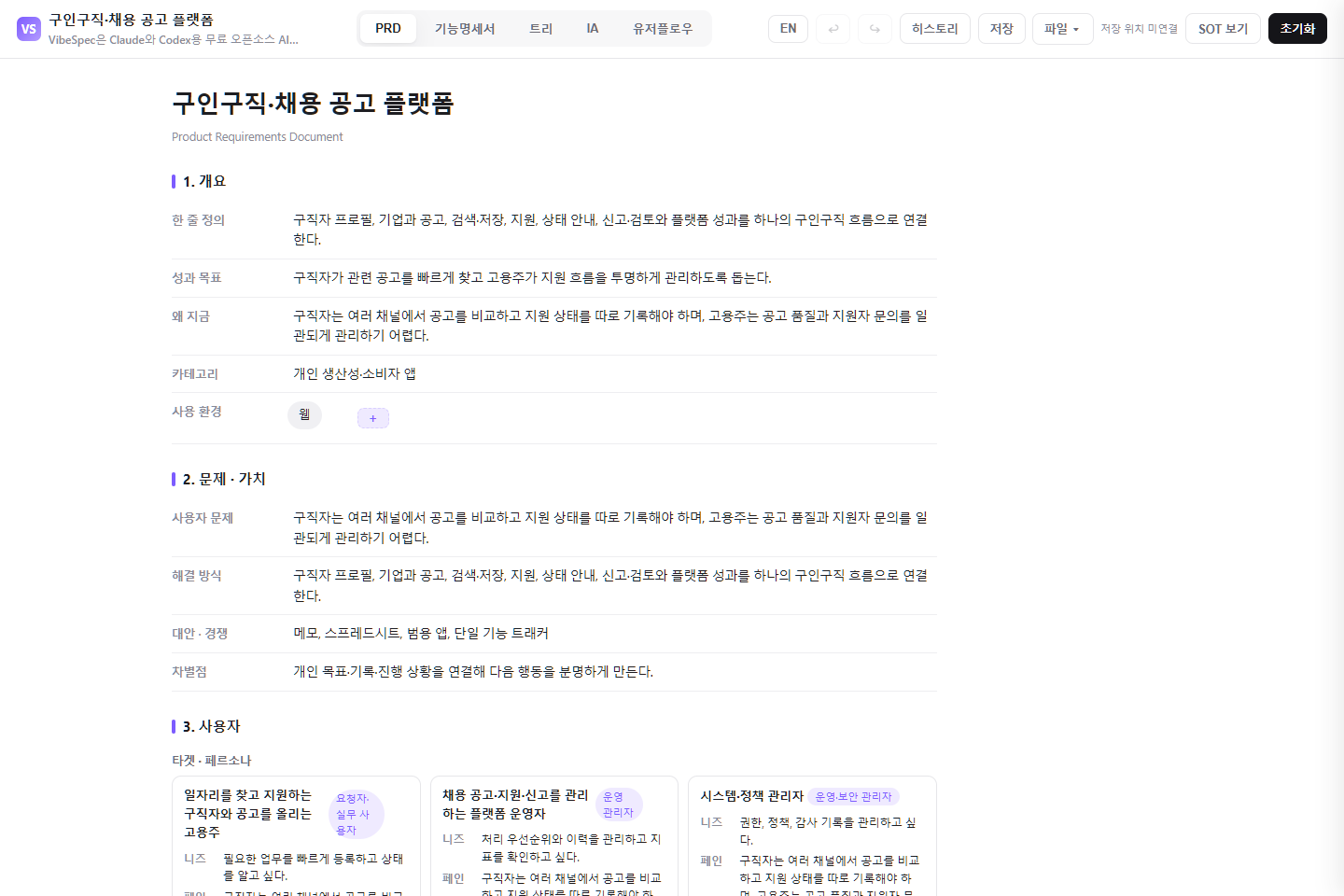Screen dimensions: 1344x896
Task: Click the 저장 위치 미연결 status text
Action: tap(1139, 29)
